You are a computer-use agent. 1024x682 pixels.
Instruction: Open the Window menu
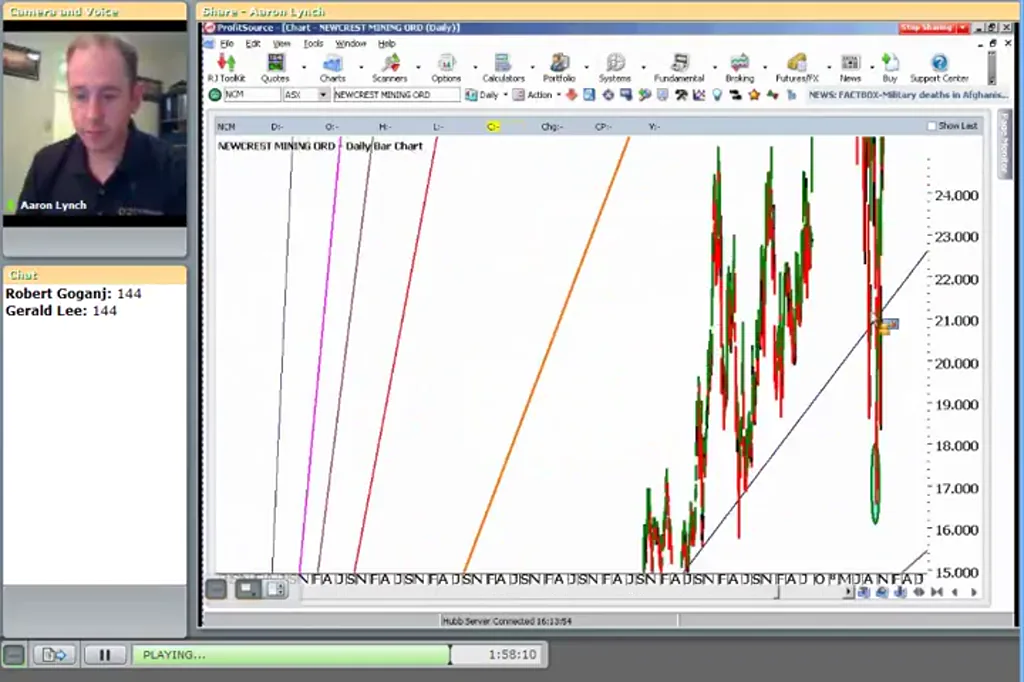point(351,44)
